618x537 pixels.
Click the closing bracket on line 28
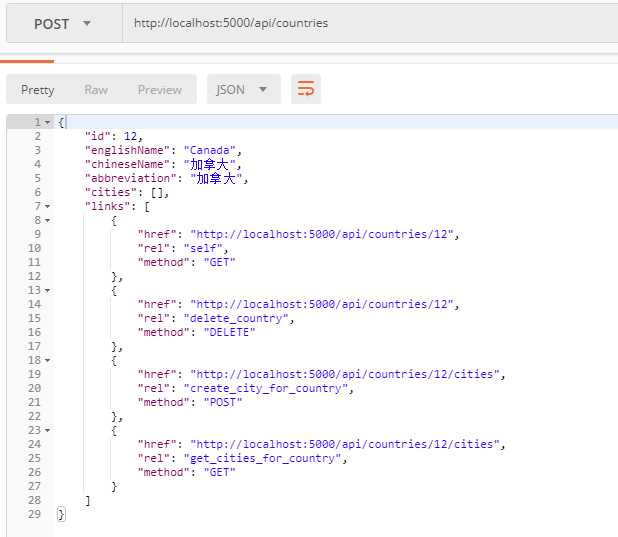[88, 501]
